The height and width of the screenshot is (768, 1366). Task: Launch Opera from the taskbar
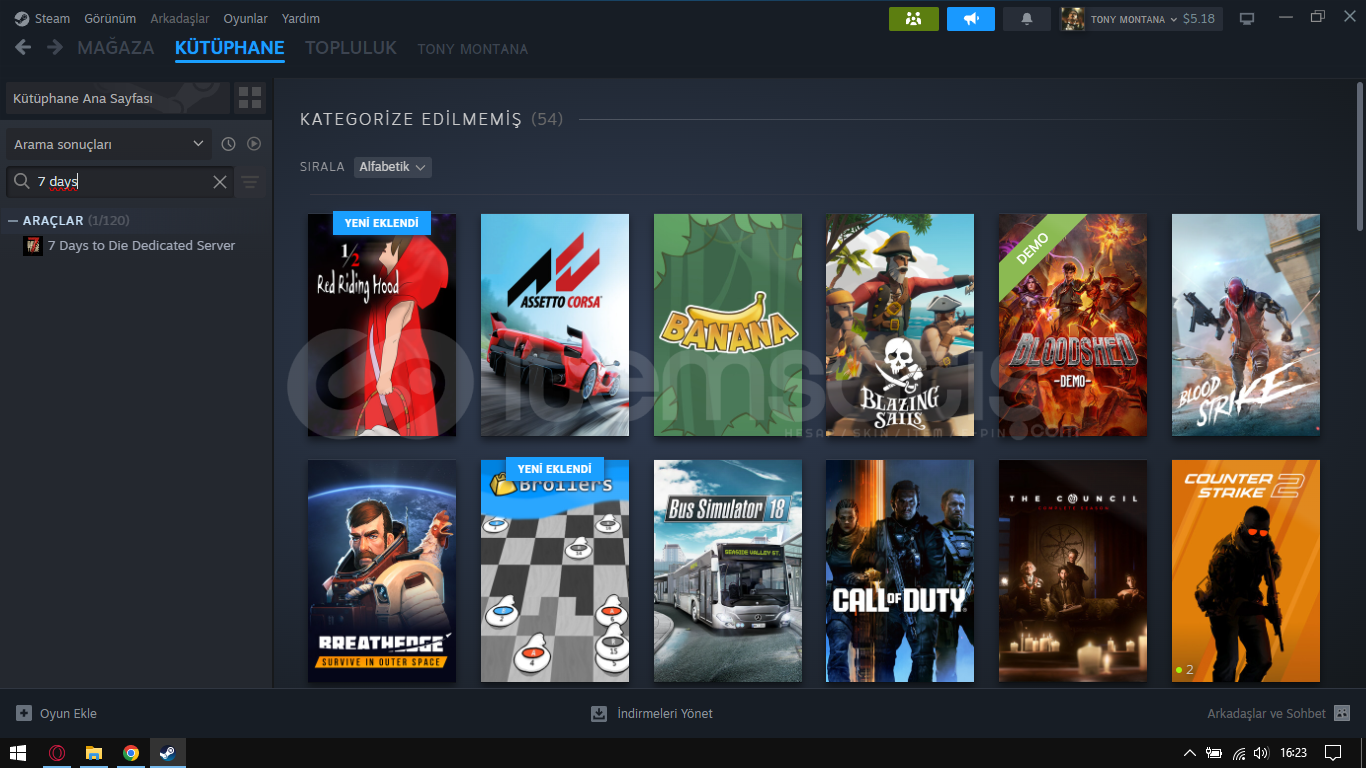(58, 753)
